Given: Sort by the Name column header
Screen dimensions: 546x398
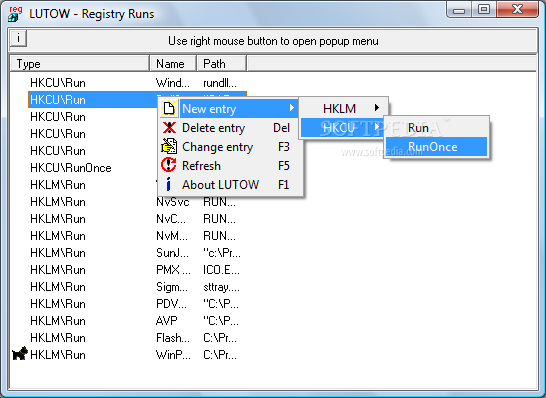Looking at the screenshot, I should click(173, 64).
